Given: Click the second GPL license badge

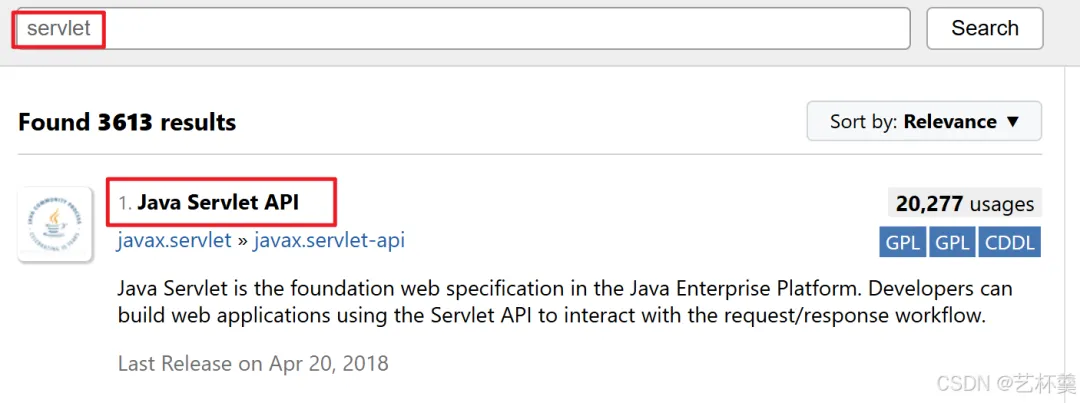Looking at the screenshot, I should tap(951, 242).
